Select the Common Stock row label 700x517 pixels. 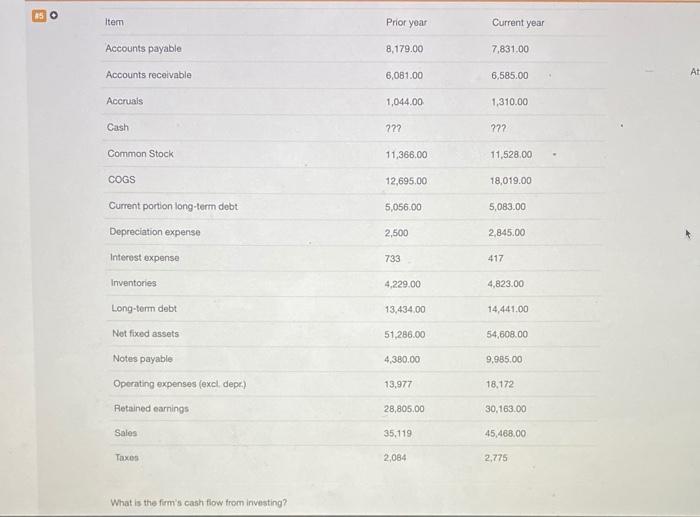click(140, 154)
